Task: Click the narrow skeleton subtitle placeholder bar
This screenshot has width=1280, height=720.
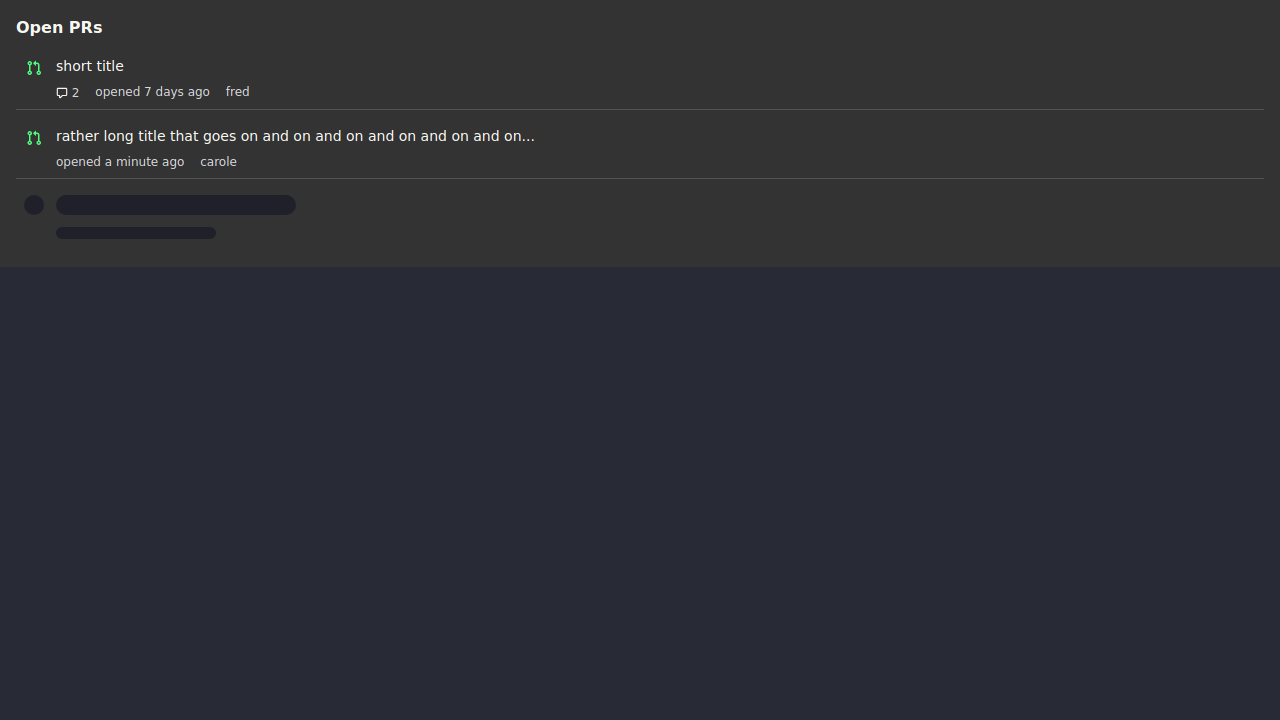Action: point(136,233)
